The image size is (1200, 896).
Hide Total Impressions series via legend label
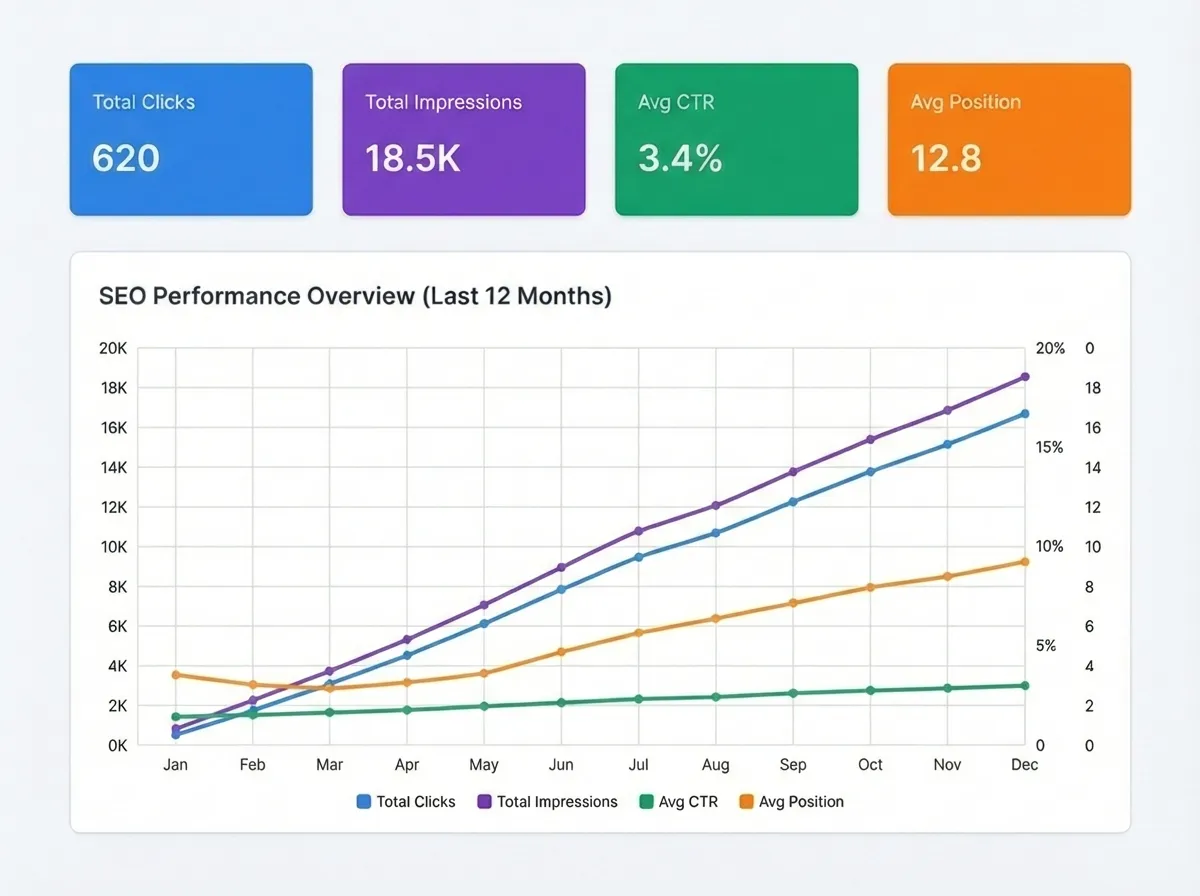557,801
